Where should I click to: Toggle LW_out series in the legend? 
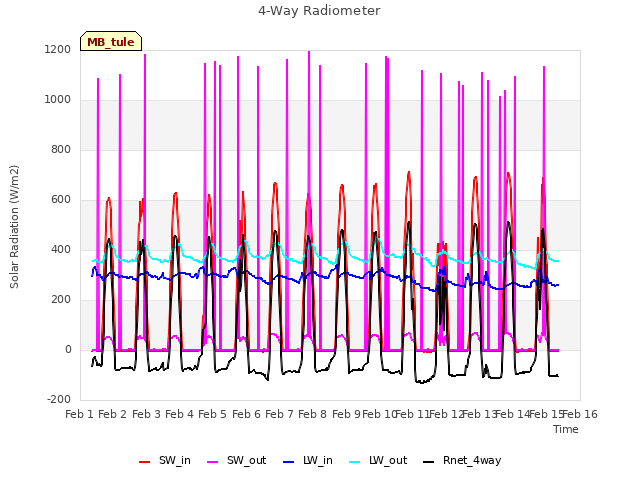point(378,460)
